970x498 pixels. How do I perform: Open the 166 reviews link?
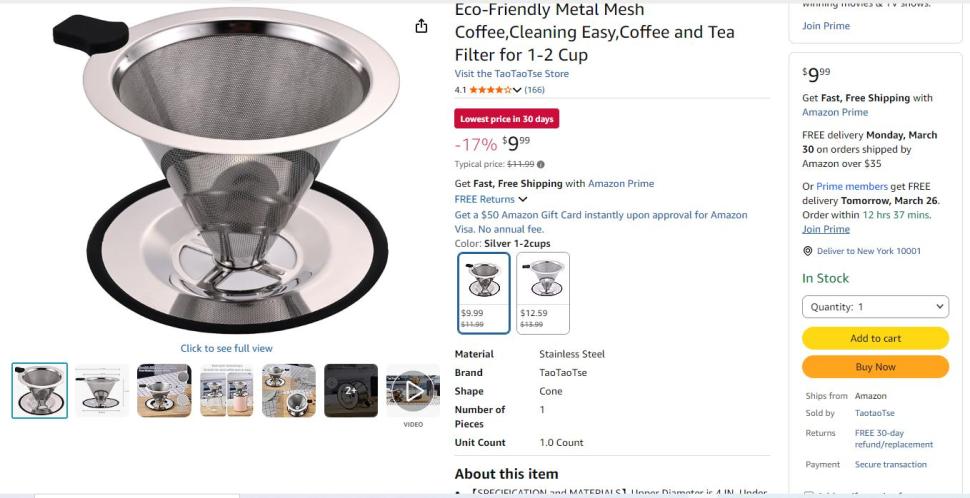(x=534, y=90)
